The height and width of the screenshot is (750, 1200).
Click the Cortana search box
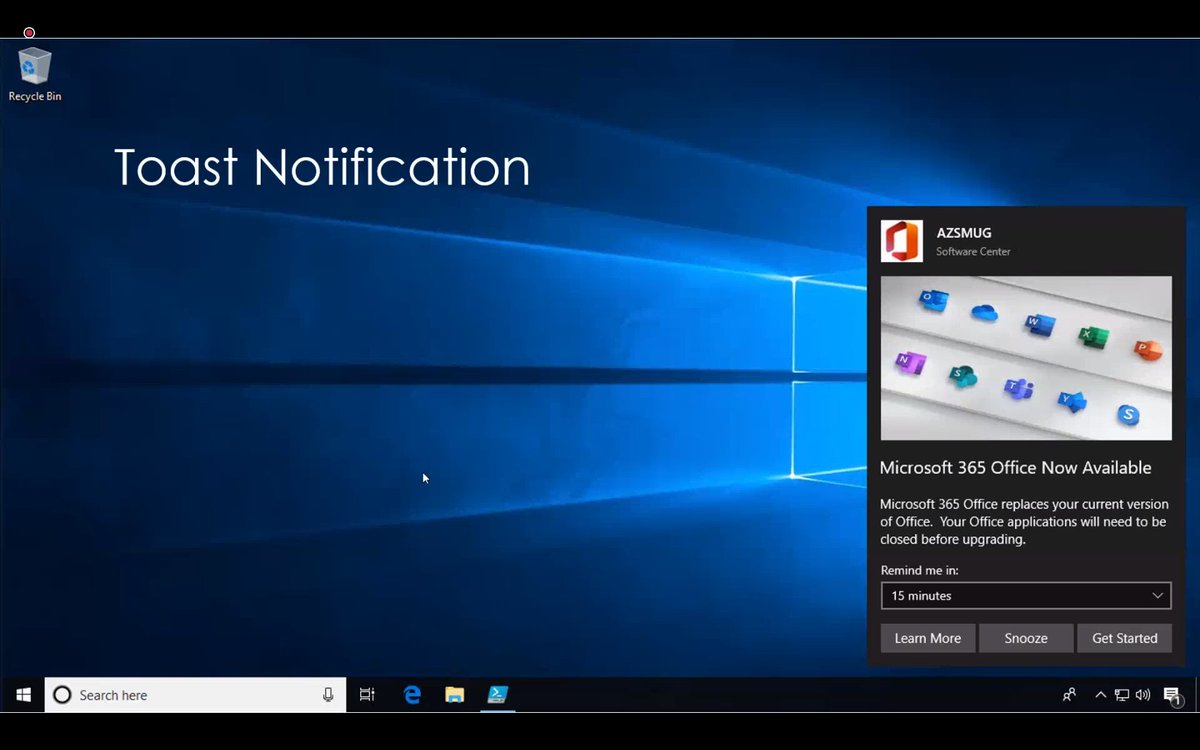click(x=196, y=695)
